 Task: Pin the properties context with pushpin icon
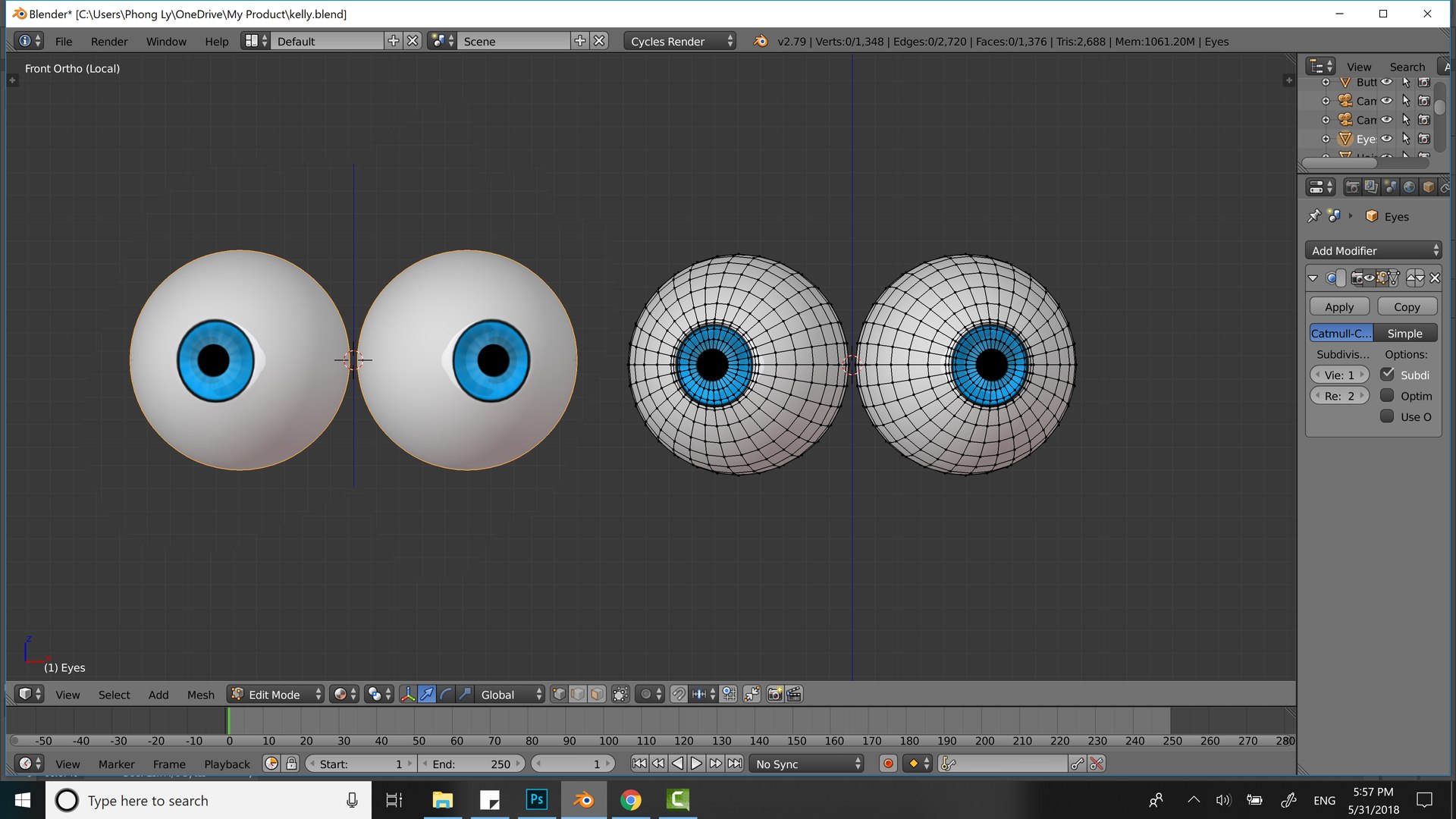click(x=1314, y=216)
